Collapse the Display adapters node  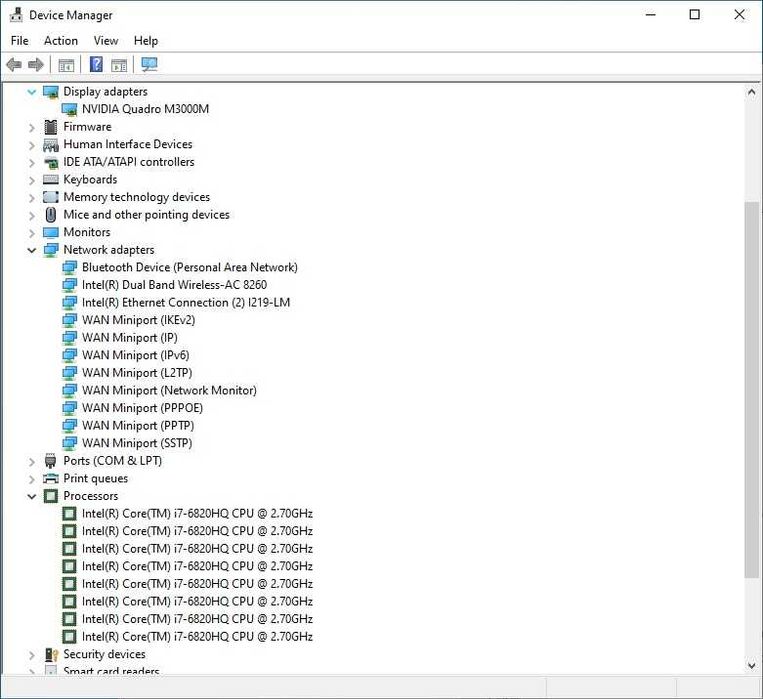[x=32, y=92]
